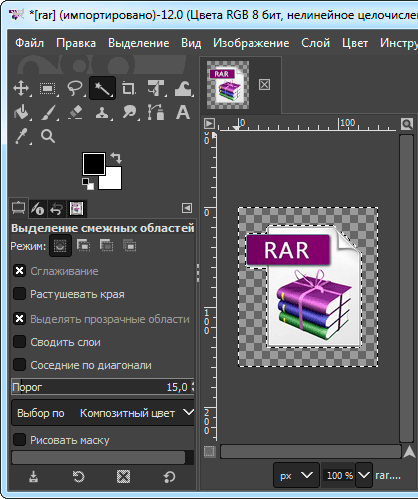
Task: Click the foreground black color swatch
Action: [x=93, y=163]
